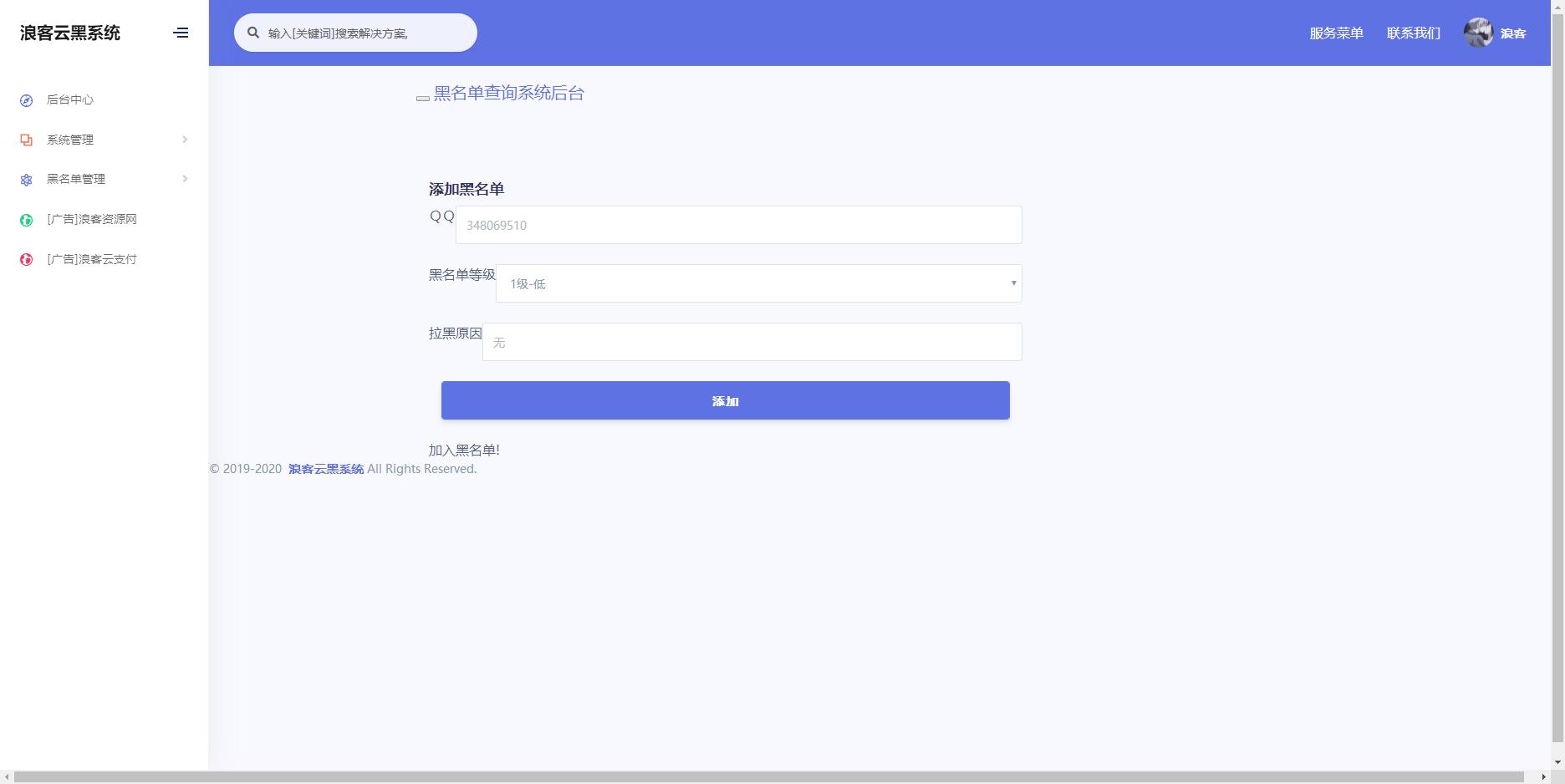This screenshot has height=784, width=1565.
Task: Click the small icon before 黑名单查询系统后台 heading
Action: point(422,98)
